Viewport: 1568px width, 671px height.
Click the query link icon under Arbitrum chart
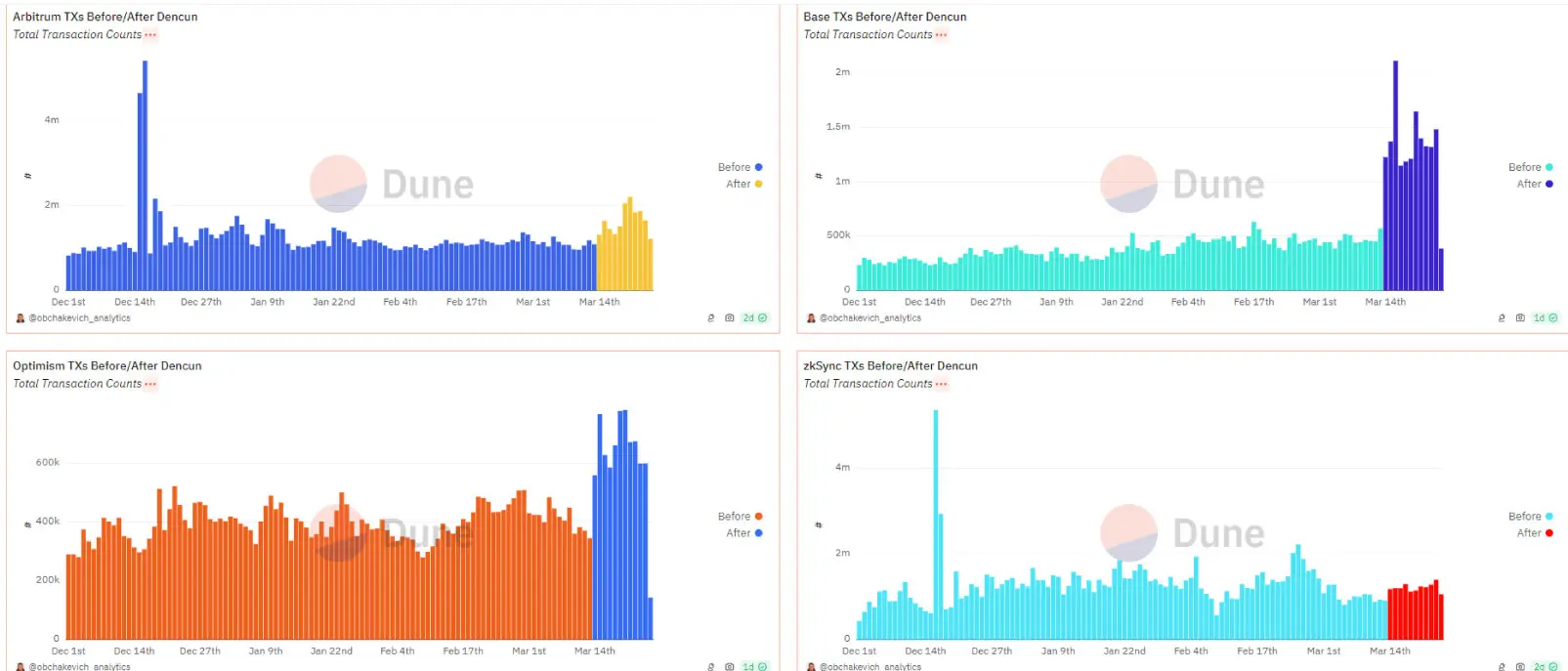coord(711,318)
